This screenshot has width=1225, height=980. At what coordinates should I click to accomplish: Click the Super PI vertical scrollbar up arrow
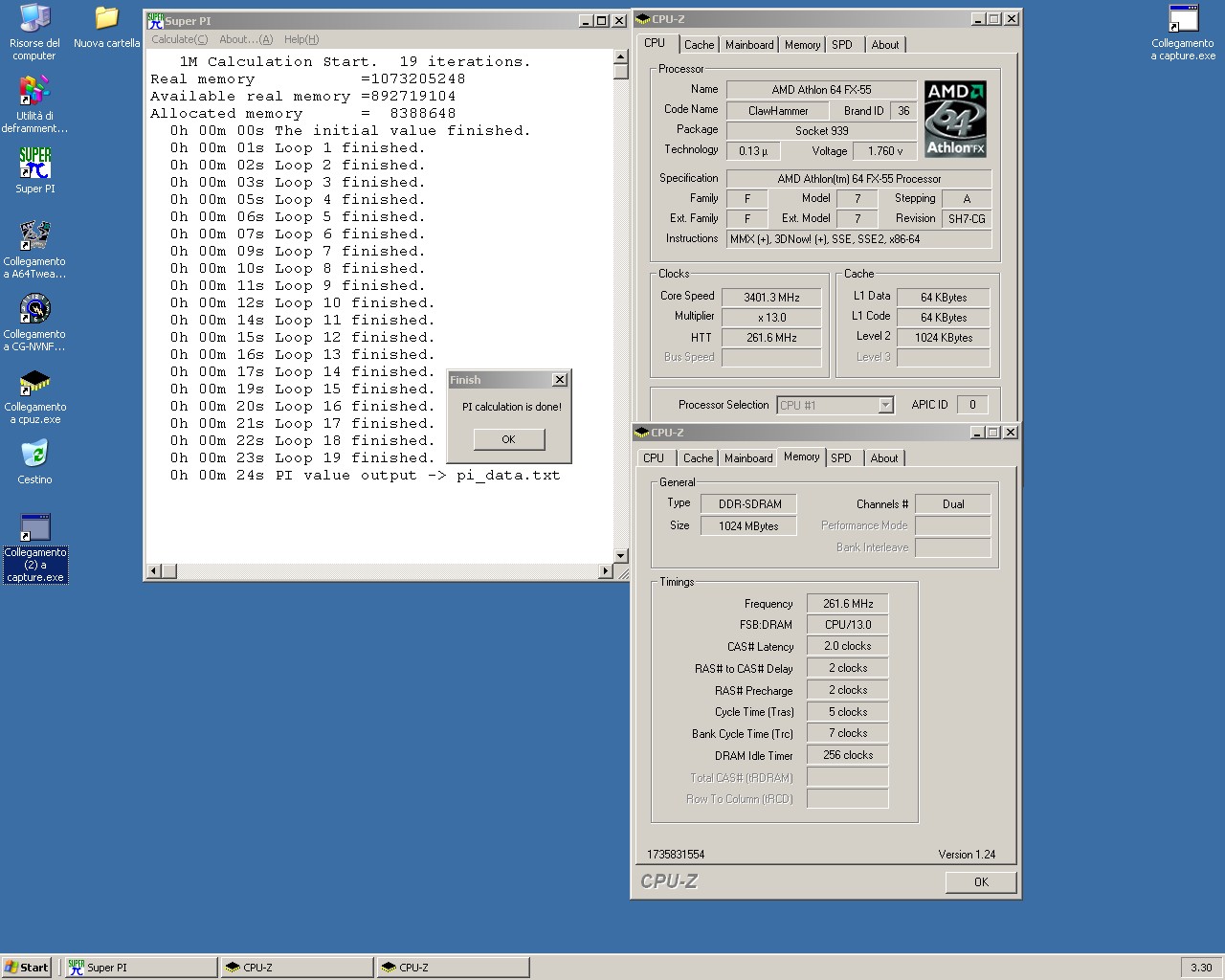pos(620,56)
